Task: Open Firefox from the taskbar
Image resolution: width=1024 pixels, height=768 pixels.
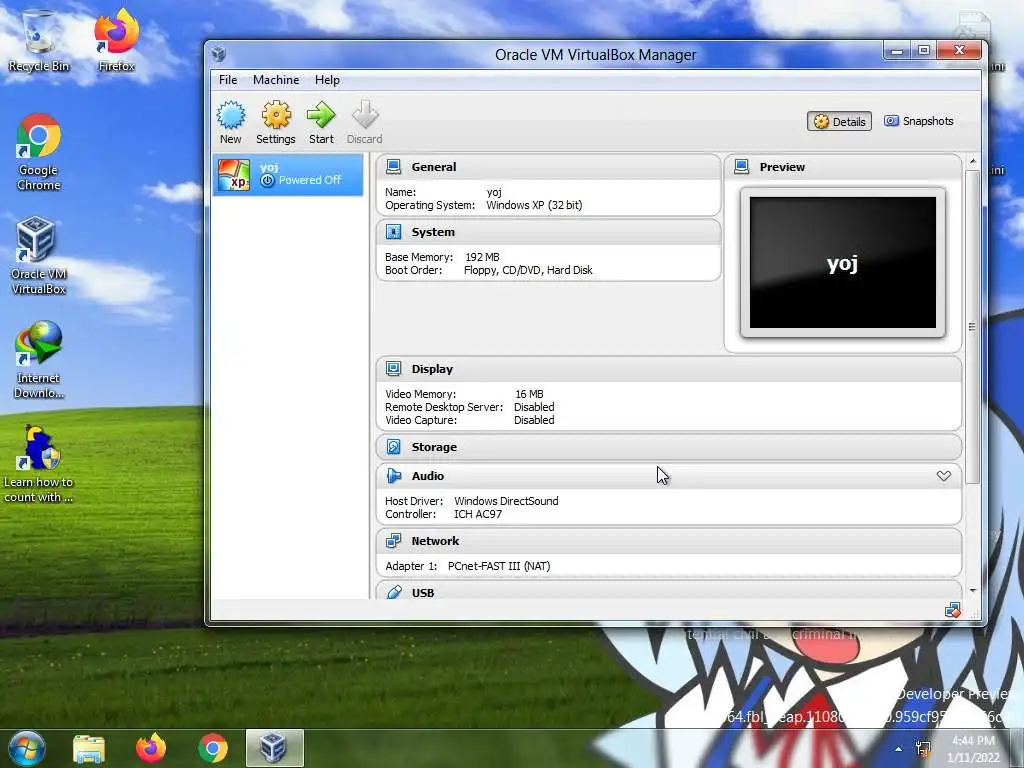Action: point(151,748)
